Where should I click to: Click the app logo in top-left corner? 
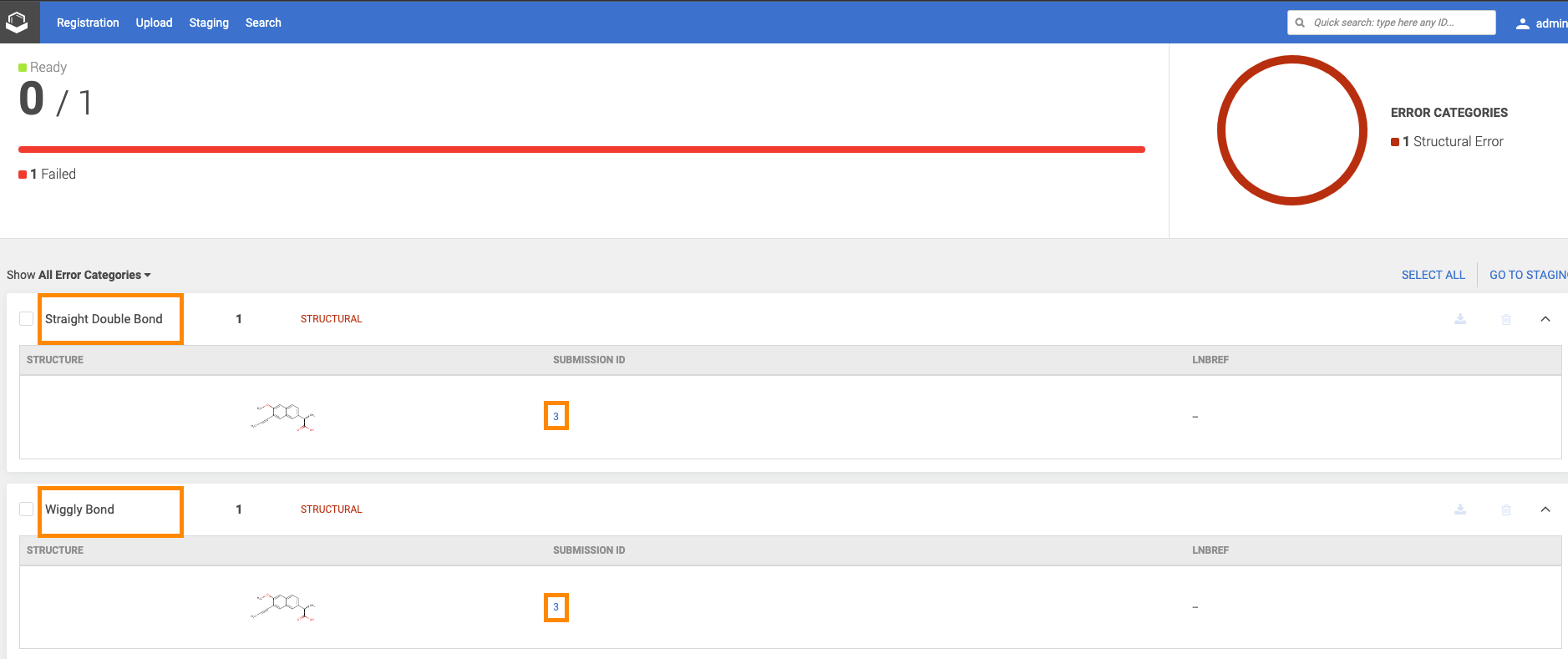[18, 22]
